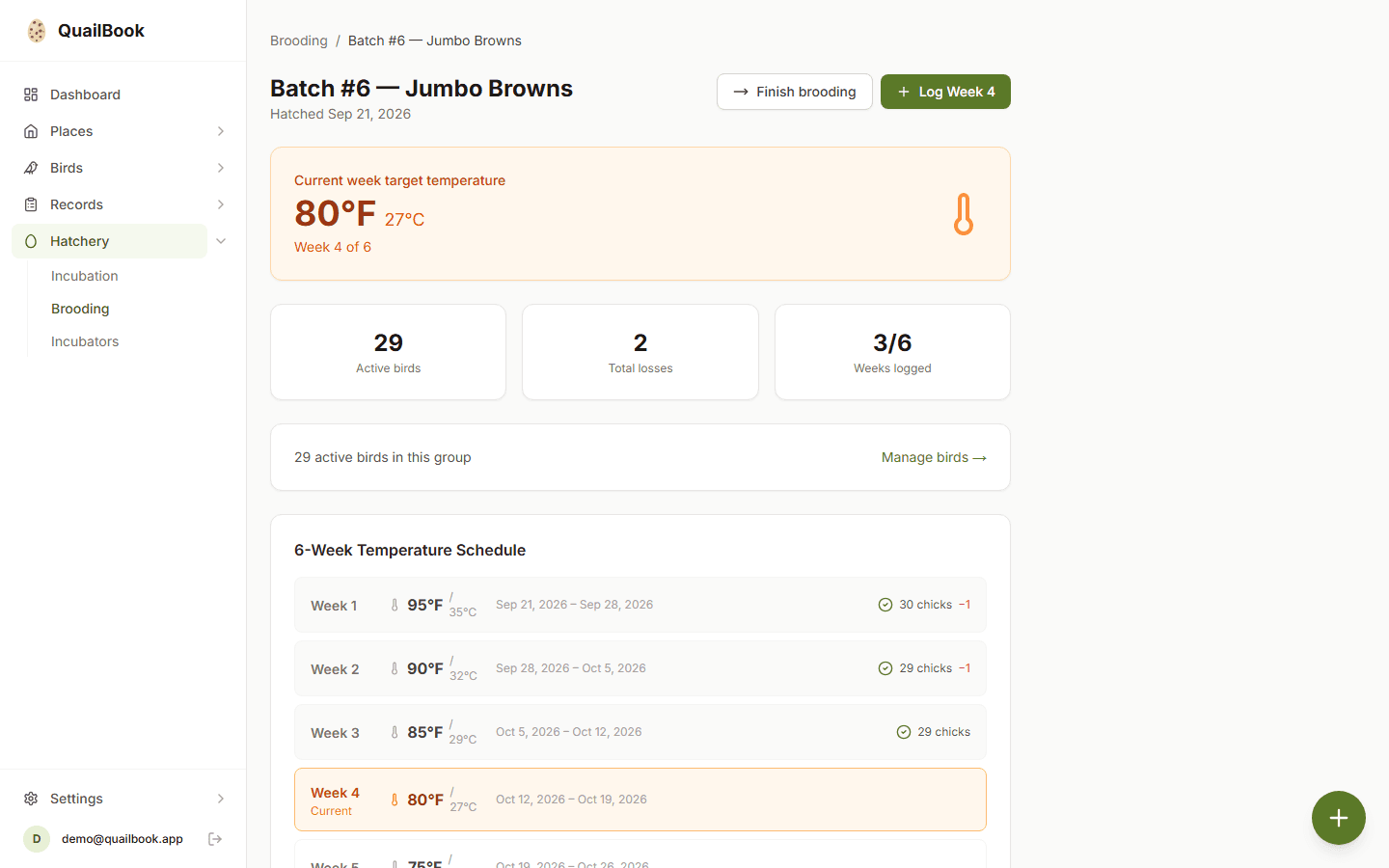Viewport: 1389px width, 868px height.
Task: Open the Manage birds link
Action: point(934,457)
